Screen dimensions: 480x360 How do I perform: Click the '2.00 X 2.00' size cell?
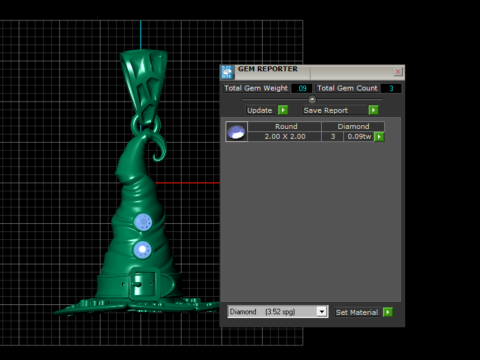coord(285,137)
